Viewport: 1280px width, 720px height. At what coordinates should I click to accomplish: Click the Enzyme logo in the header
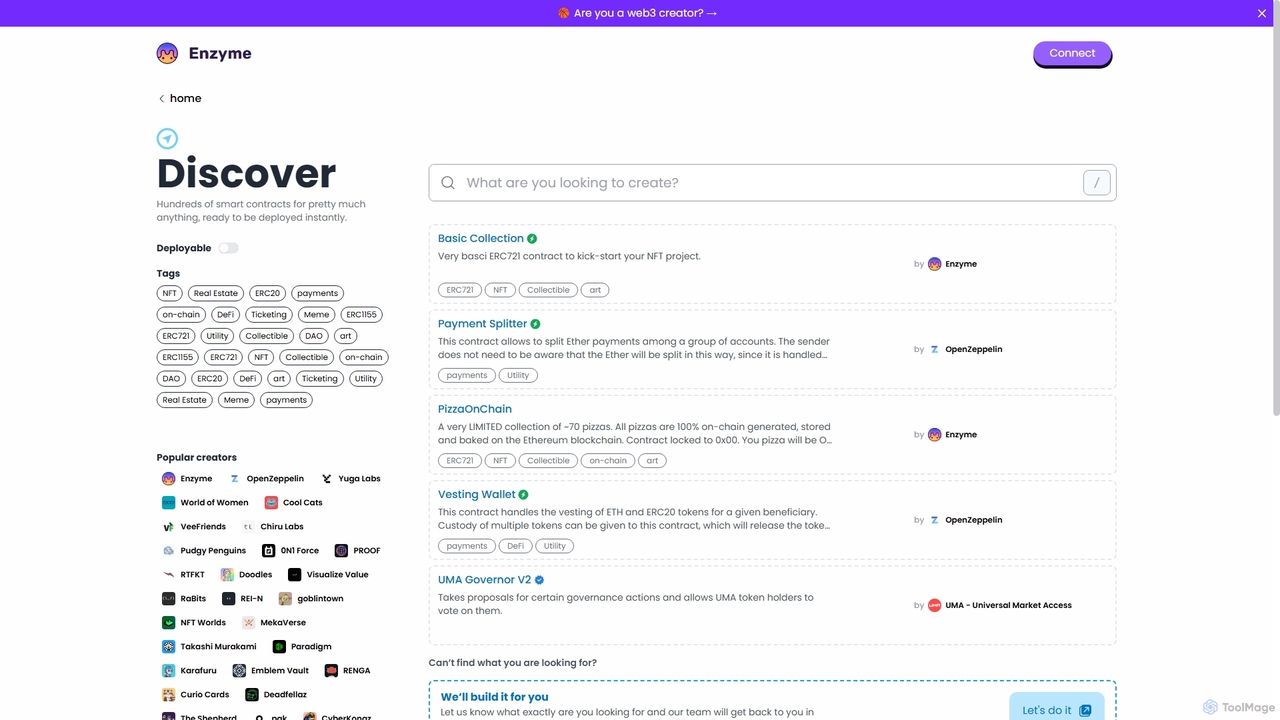(167, 53)
